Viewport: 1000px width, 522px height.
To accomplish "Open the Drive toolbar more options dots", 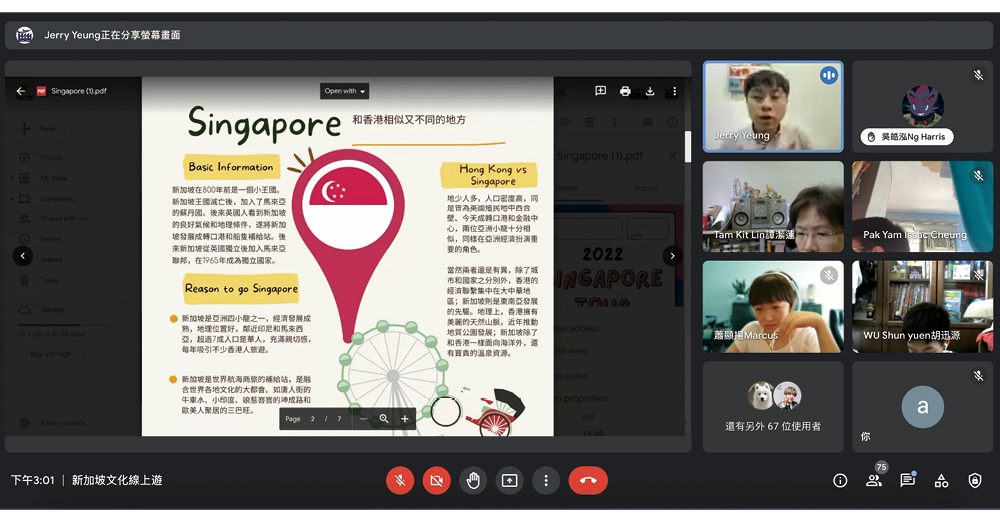I will coord(614,122).
